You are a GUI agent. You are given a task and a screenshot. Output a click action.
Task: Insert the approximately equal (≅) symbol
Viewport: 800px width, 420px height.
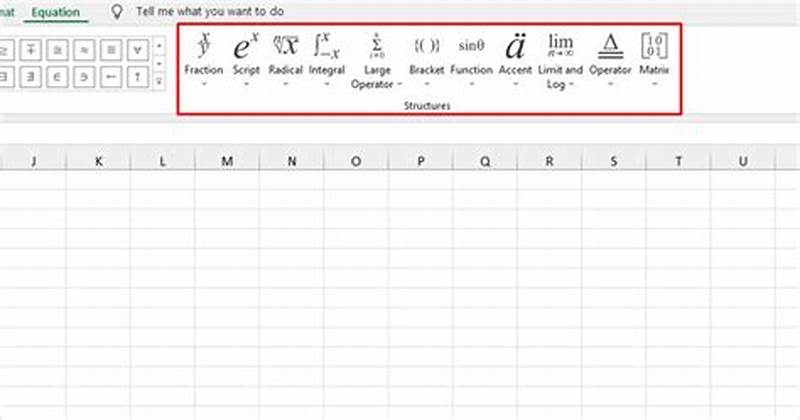click(58, 50)
